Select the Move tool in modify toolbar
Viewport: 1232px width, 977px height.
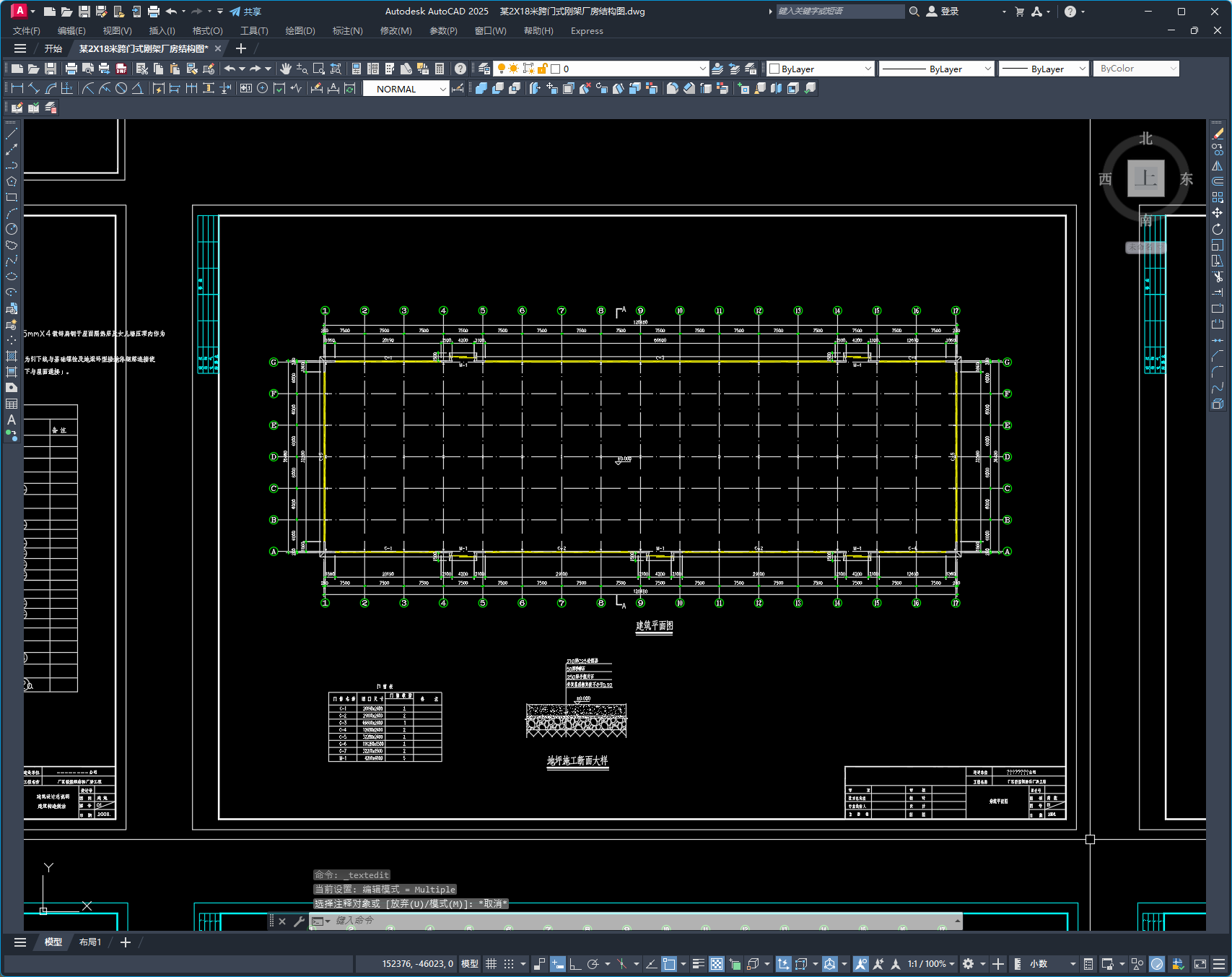tap(1218, 213)
